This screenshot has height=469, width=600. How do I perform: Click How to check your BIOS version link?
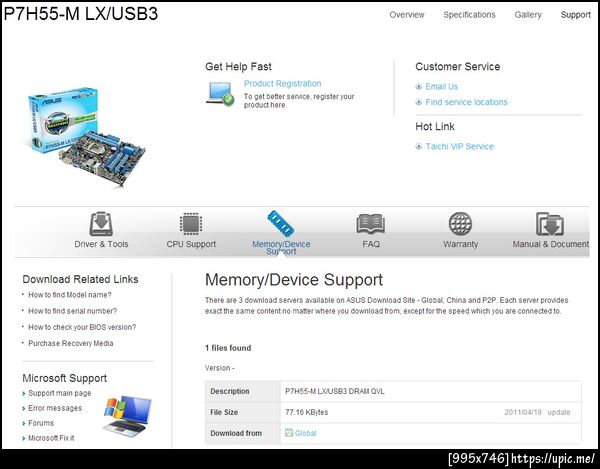[82, 327]
